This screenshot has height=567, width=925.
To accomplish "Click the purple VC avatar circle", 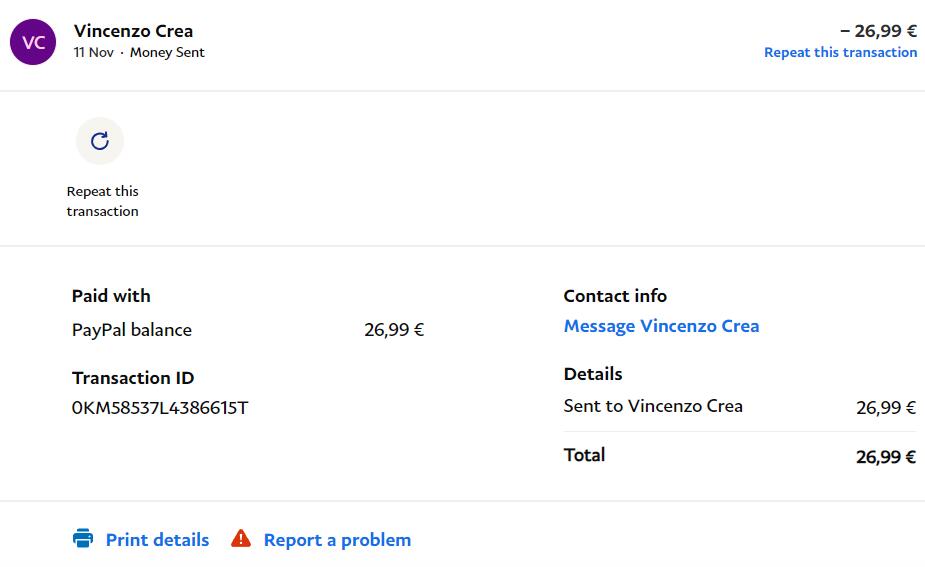I will 33,42.
